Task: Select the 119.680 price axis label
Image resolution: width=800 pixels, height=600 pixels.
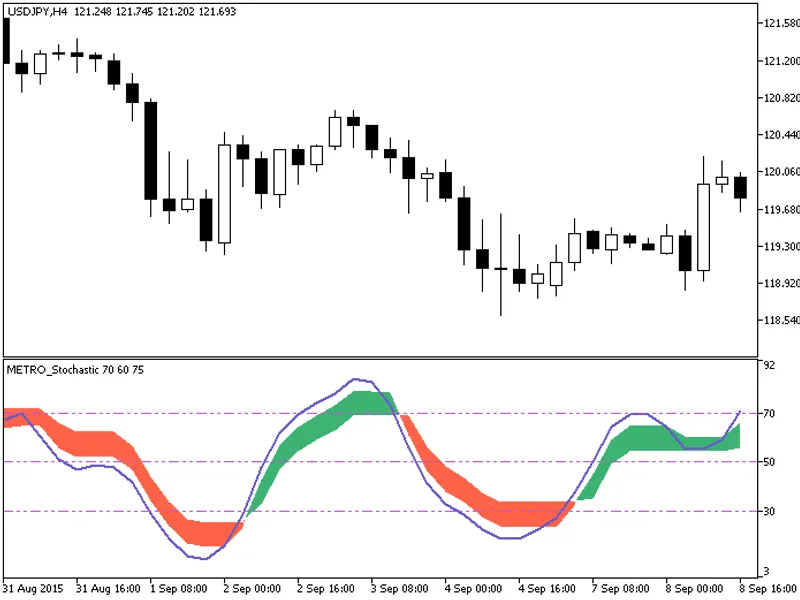Action: 782,209
